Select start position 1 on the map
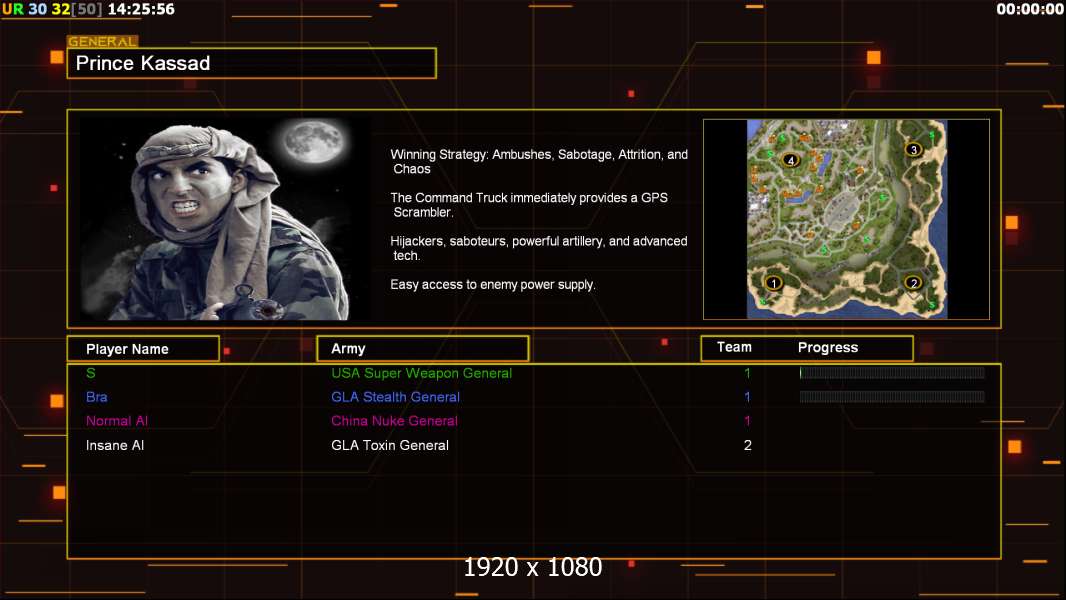This screenshot has width=1066, height=600. [773, 283]
